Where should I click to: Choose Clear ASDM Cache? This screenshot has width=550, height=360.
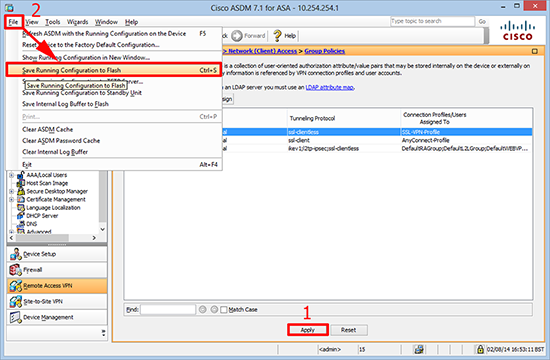click(114, 129)
